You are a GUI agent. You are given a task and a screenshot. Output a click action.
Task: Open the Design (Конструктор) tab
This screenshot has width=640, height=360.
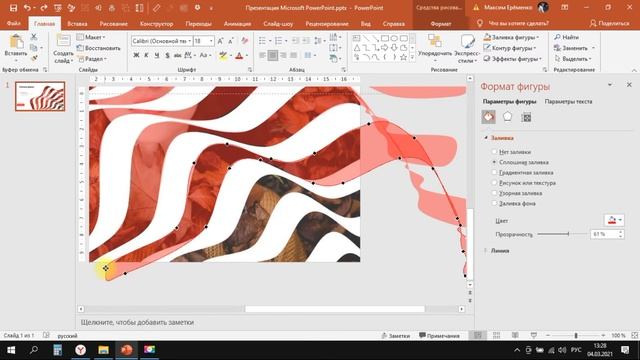point(156,24)
